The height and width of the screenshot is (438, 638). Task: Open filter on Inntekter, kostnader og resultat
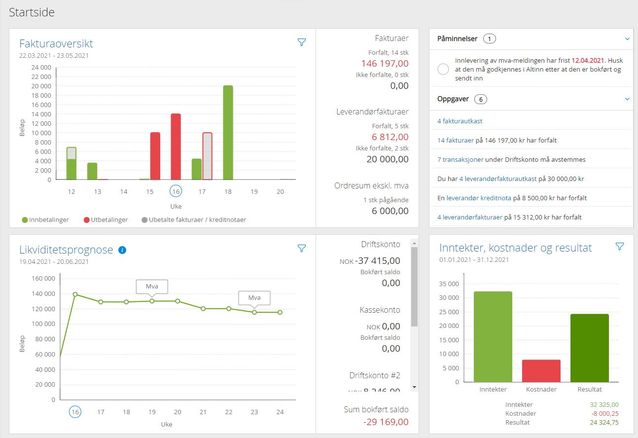pos(619,246)
